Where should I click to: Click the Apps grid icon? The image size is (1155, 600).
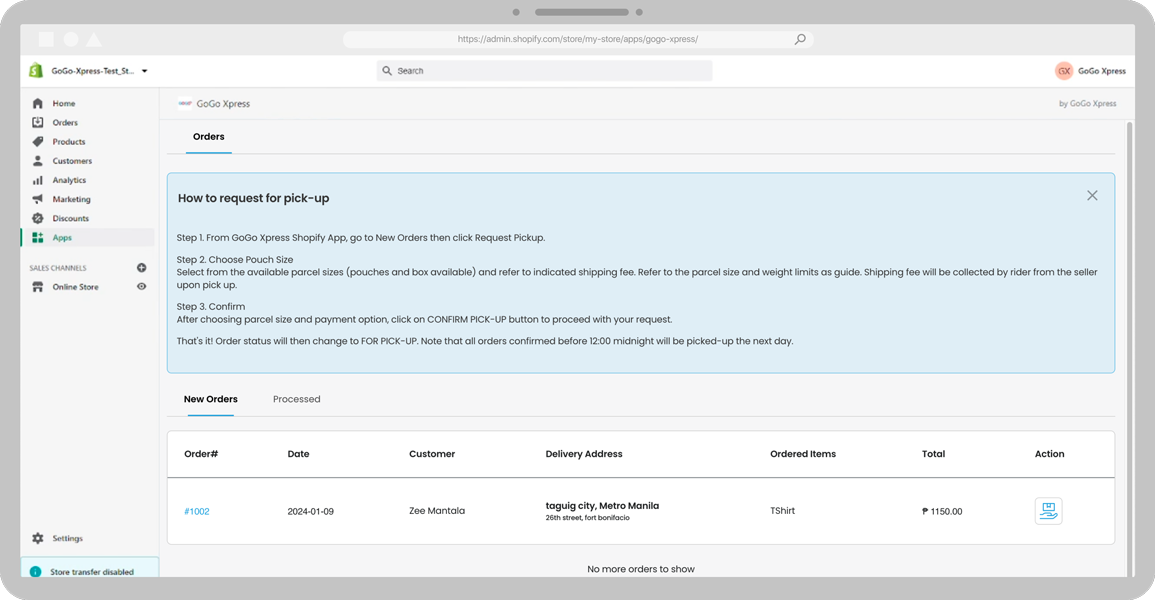pos(38,238)
